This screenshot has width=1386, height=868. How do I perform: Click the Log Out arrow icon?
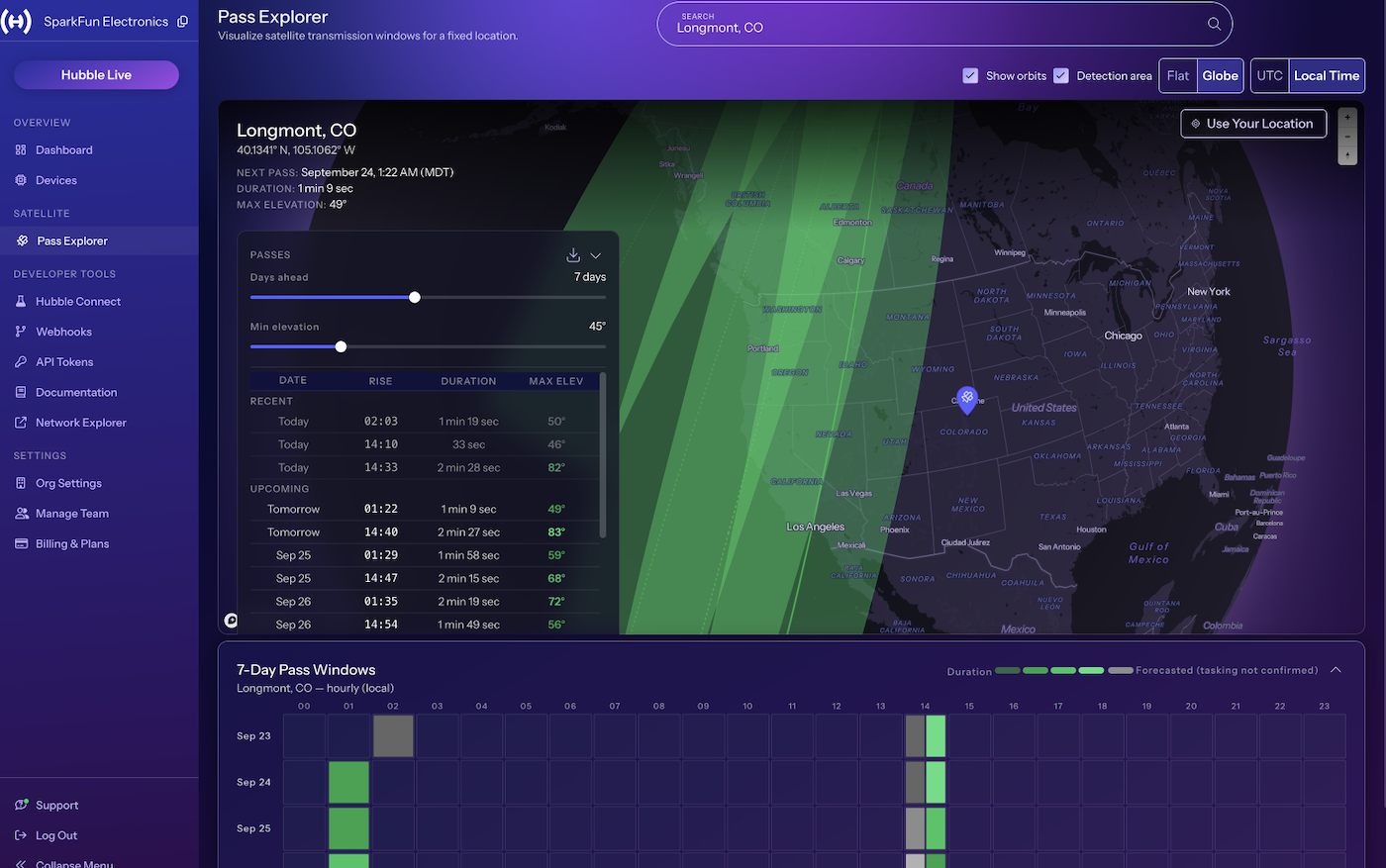click(x=21, y=835)
